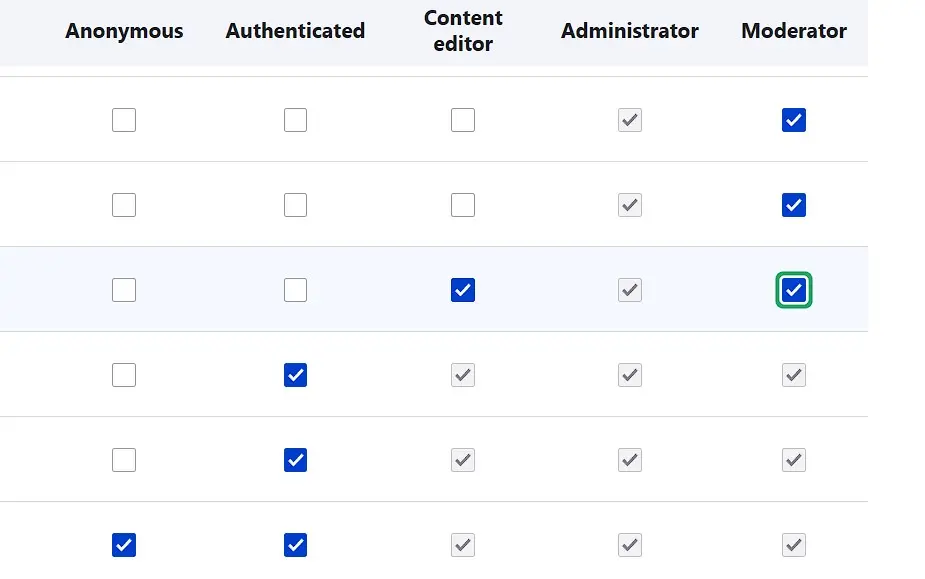Uncheck the green-outlined Moderator checkbox
Screen dimensions: 925x579
coord(793,289)
